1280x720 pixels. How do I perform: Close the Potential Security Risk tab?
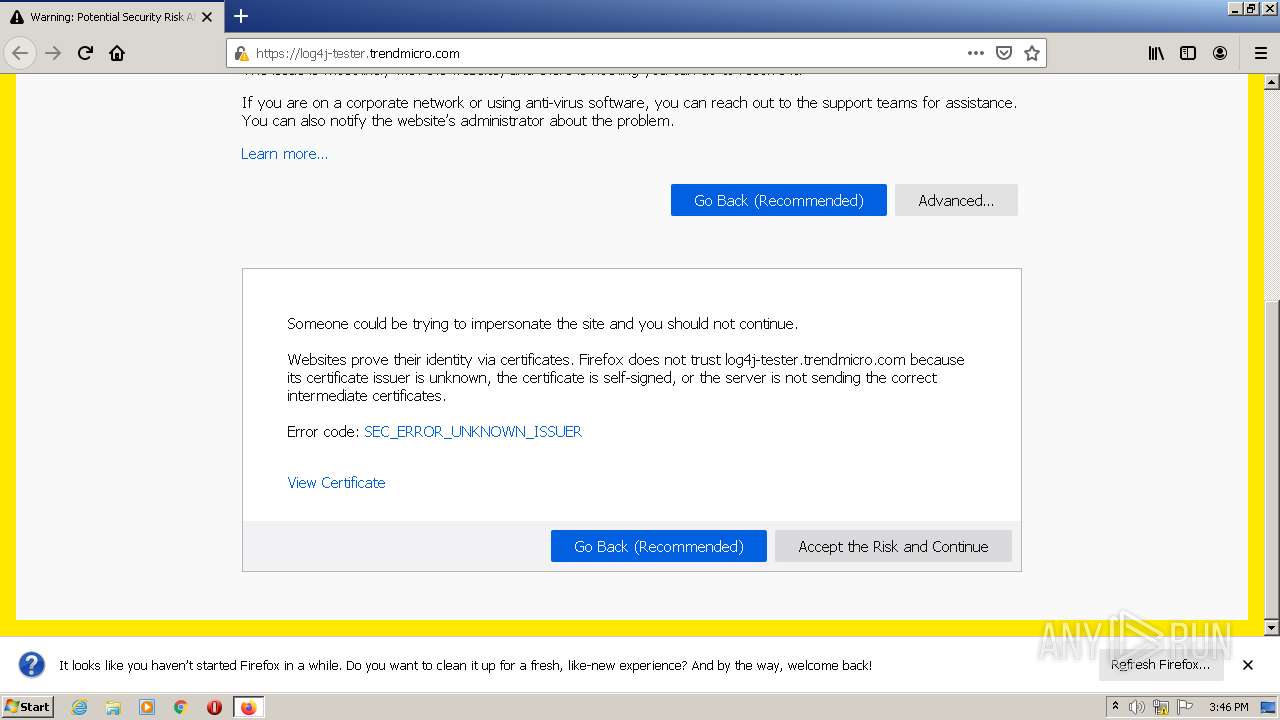[x=207, y=17]
